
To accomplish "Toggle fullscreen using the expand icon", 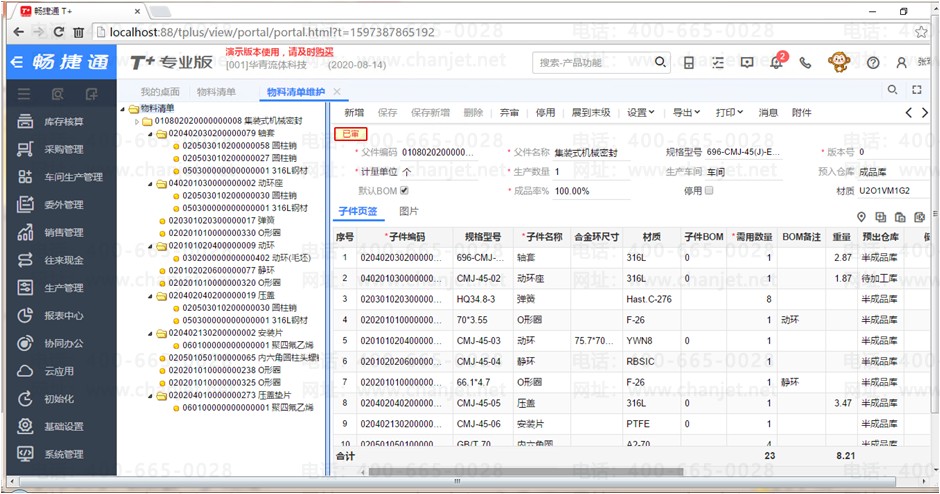I will tap(915, 91).
